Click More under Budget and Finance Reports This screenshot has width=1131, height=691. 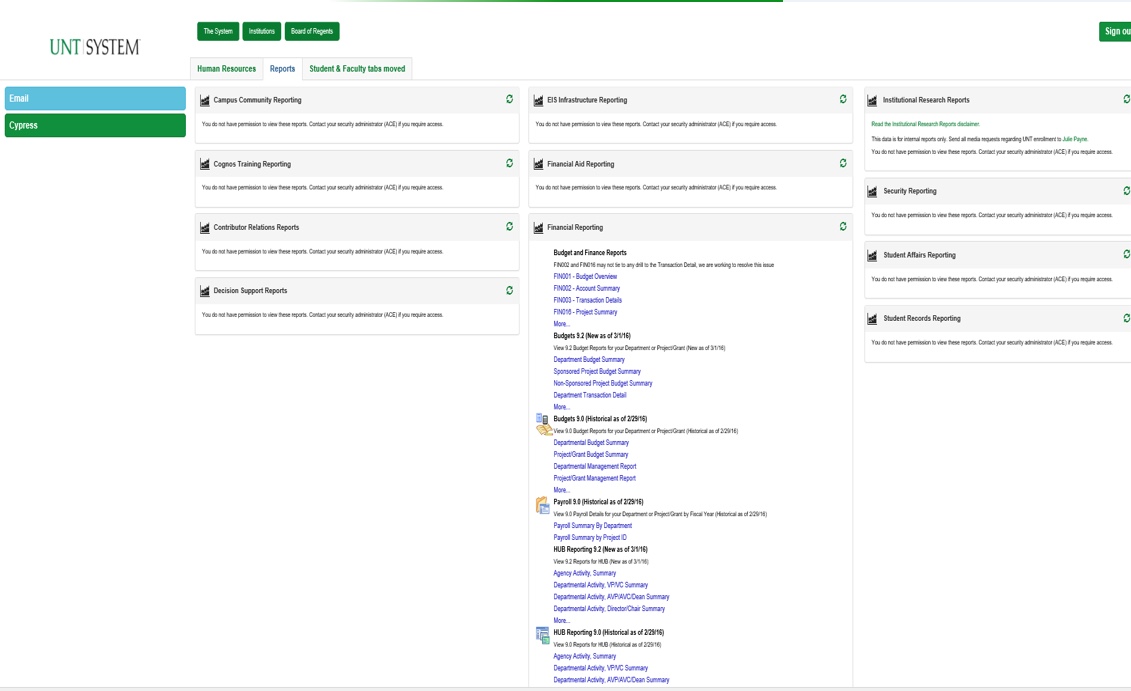561,324
